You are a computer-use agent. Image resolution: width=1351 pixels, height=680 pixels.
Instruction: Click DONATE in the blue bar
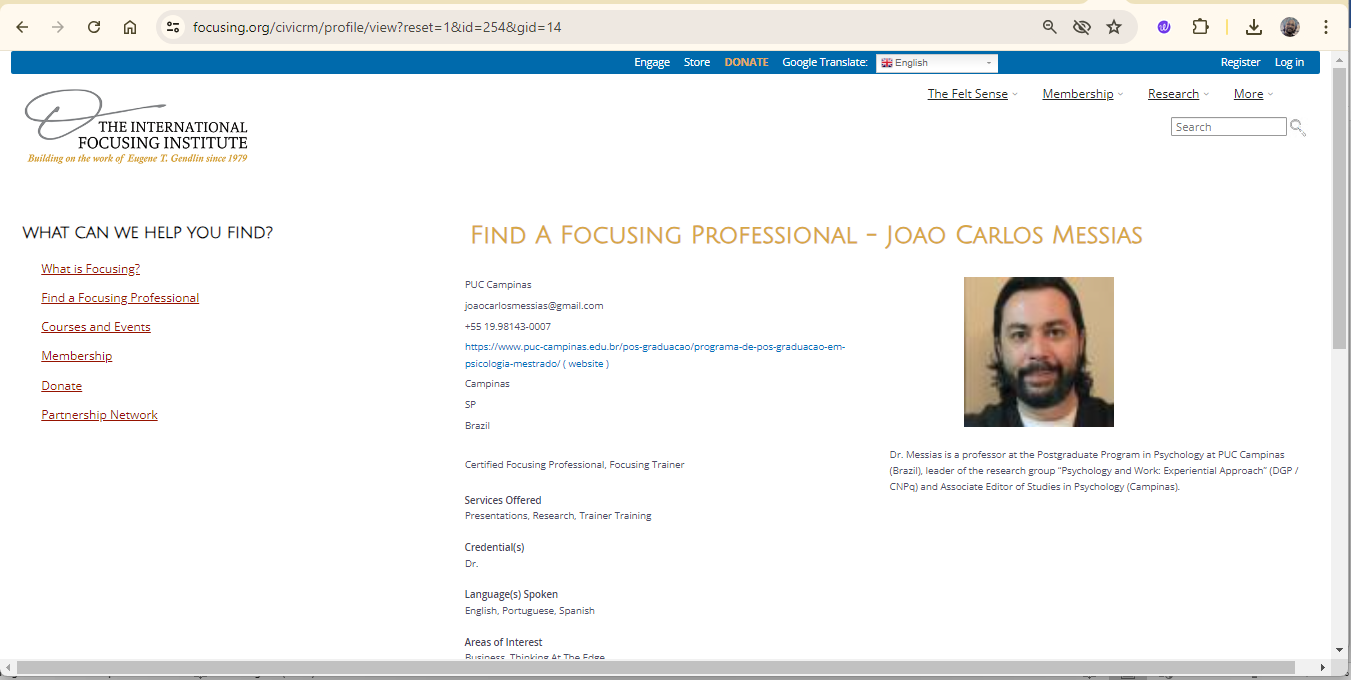(x=746, y=62)
